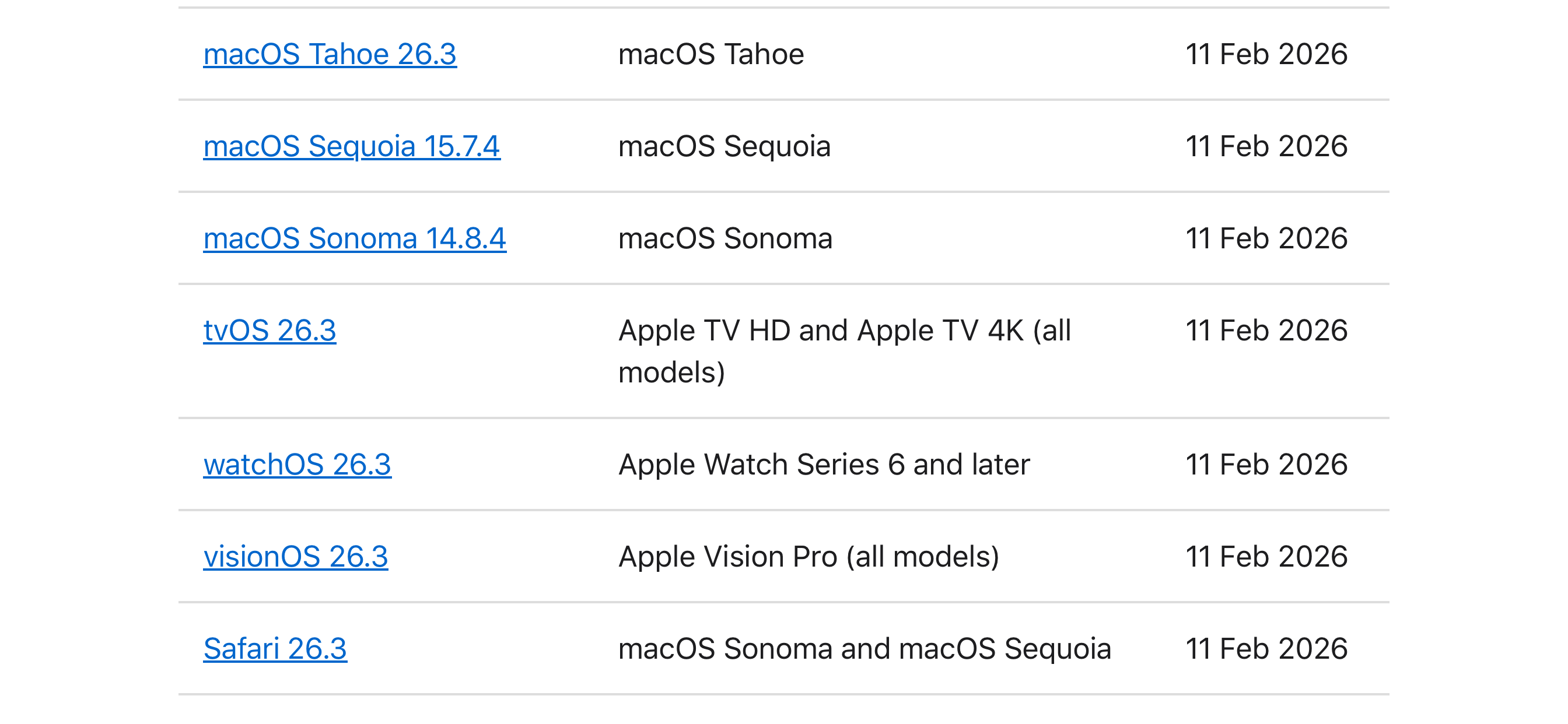Open the Safari 26.3 link
The image size is (1568, 724).
pyautogui.click(x=275, y=649)
